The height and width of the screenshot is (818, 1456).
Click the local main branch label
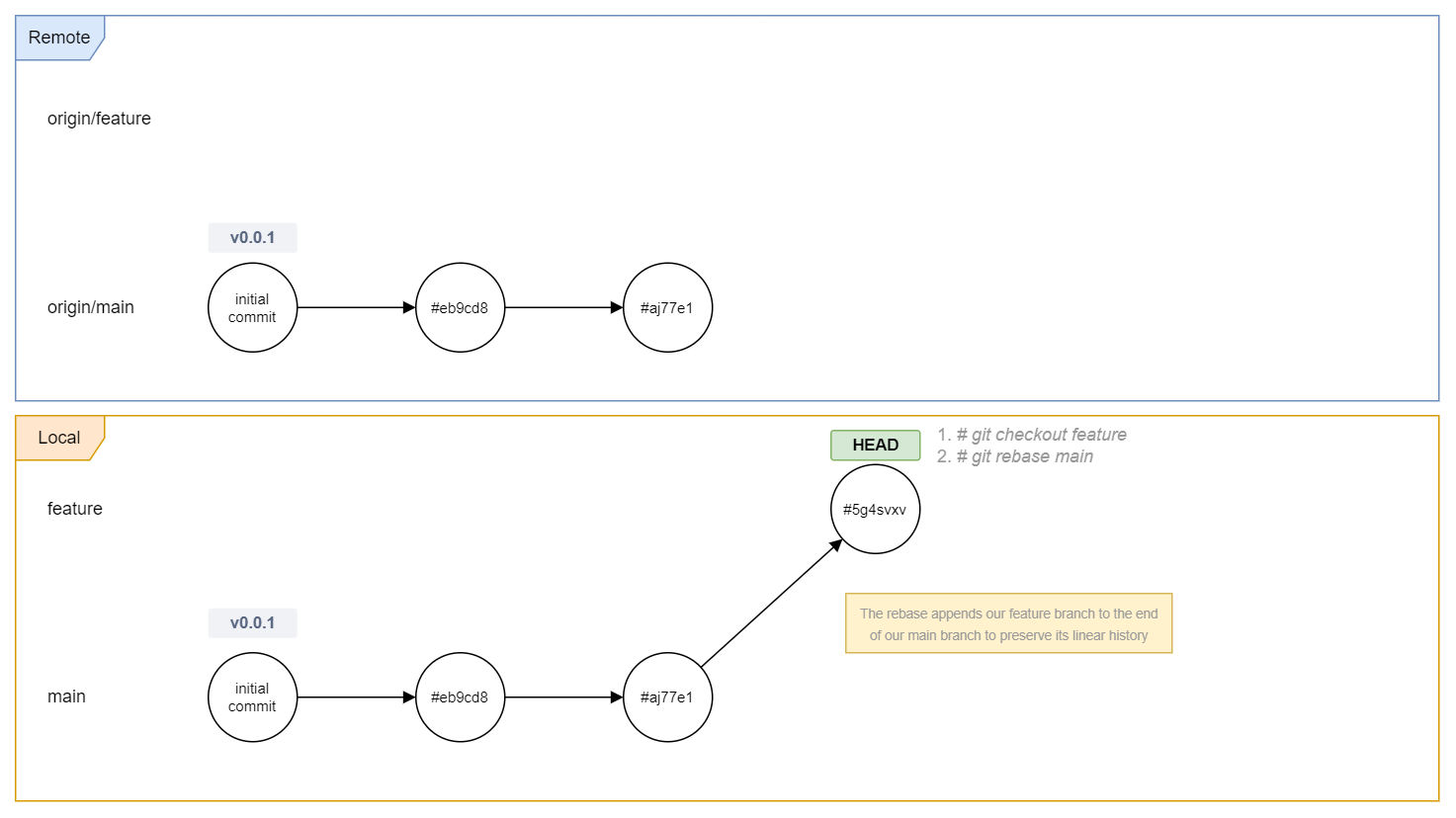(x=66, y=696)
